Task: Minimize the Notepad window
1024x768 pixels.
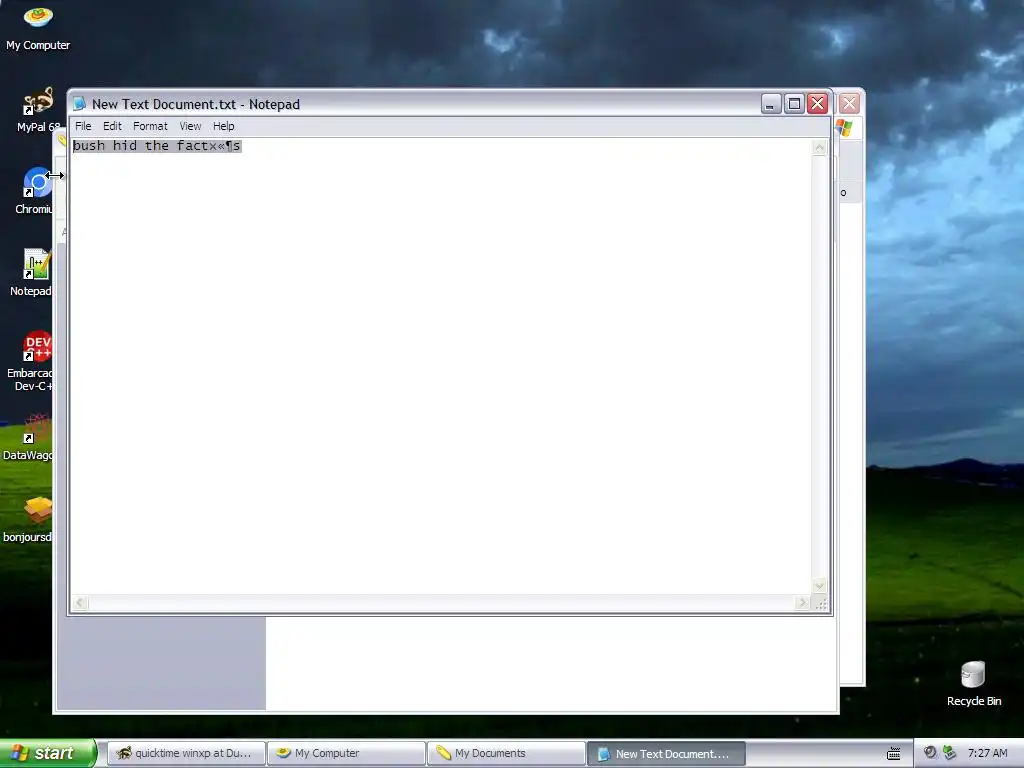Action: [771, 104]
